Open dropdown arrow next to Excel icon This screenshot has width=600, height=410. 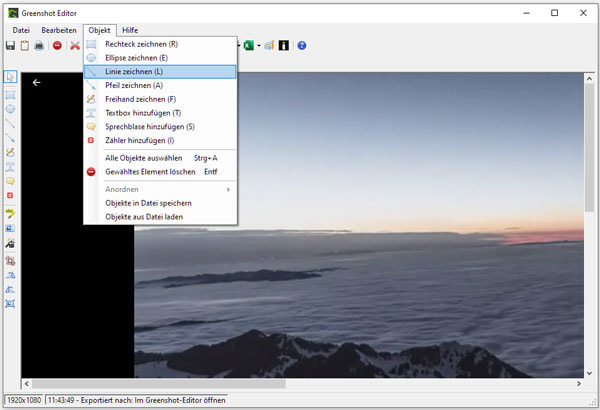pos(258,46)
